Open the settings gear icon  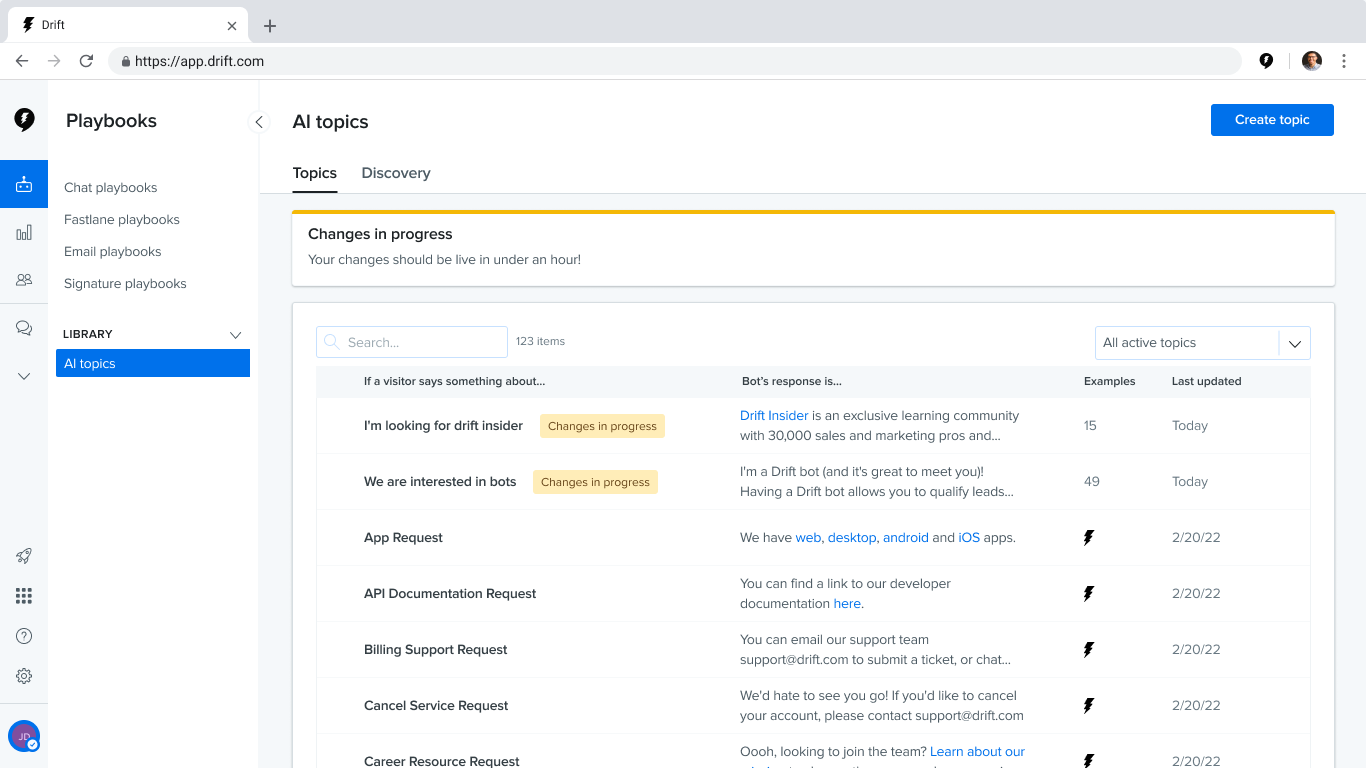coord(24,676)
